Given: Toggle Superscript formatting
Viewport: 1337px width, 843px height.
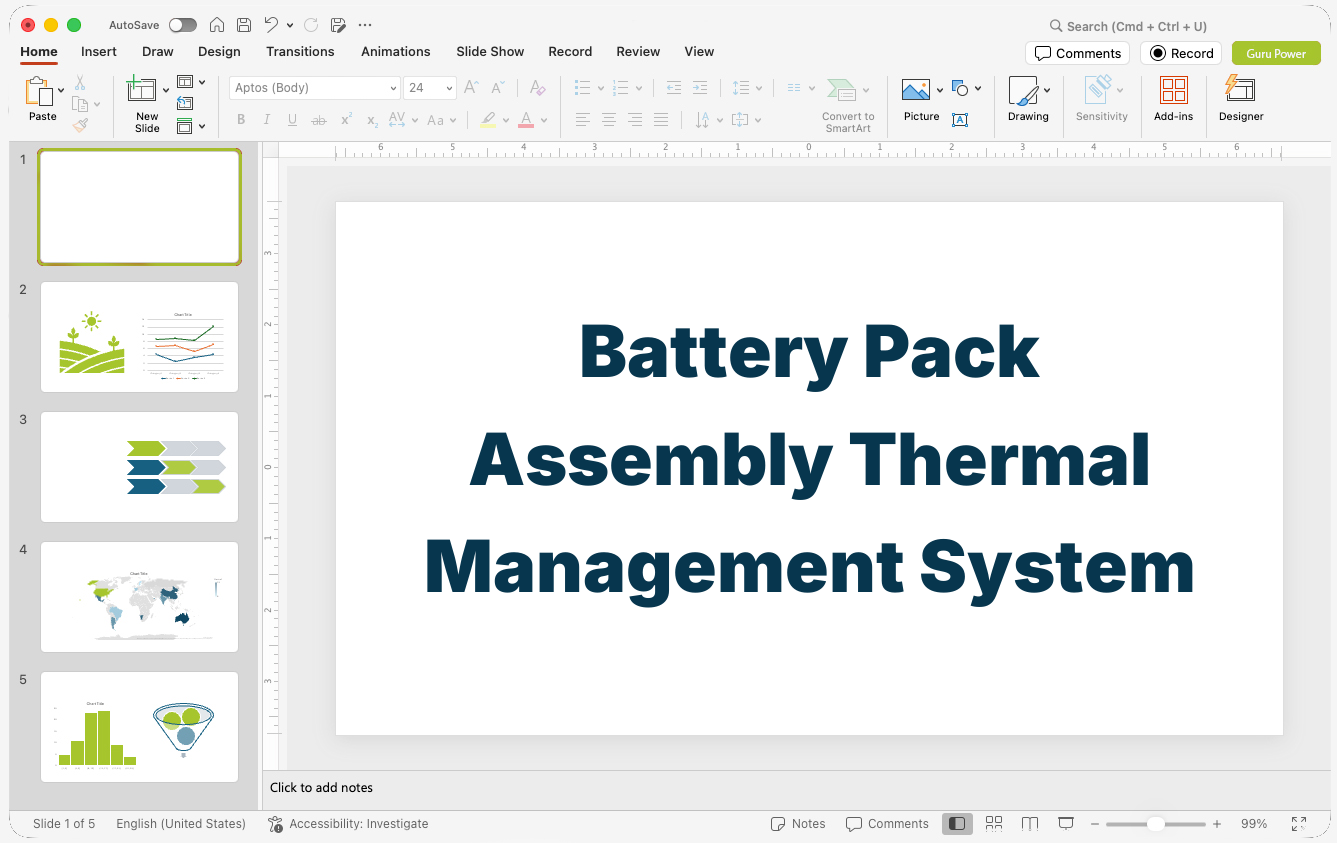Looking at the screenshot, I should (x=346, y=120).
